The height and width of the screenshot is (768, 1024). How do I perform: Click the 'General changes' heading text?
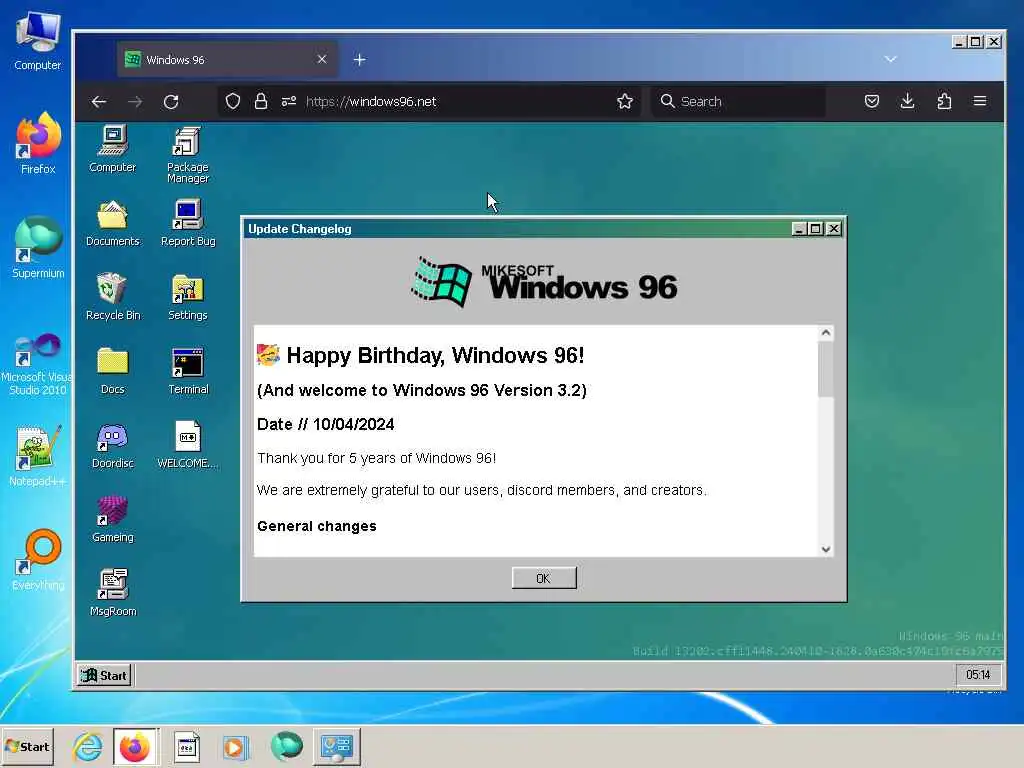317,526
